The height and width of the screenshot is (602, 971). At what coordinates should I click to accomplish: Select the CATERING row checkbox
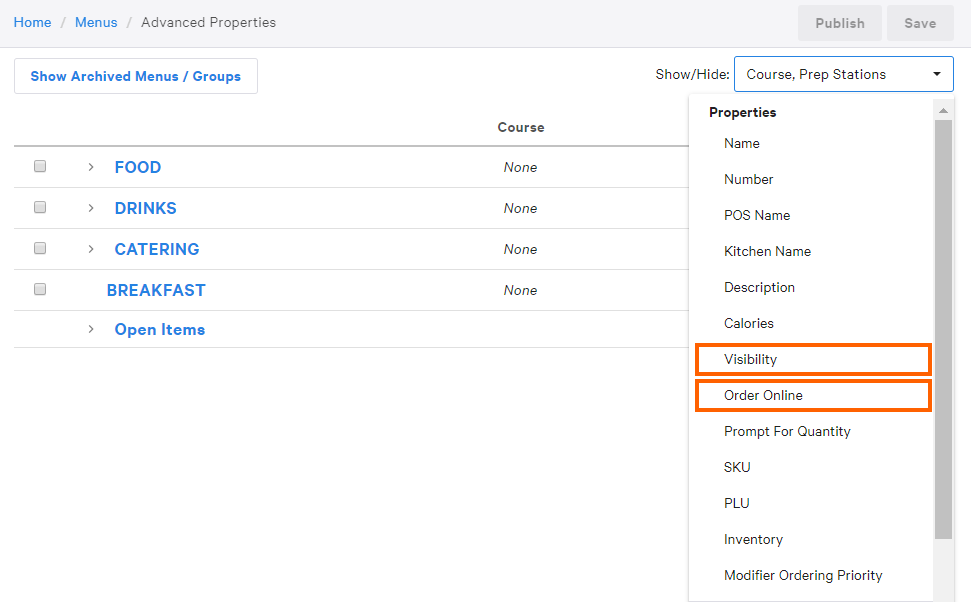click(x=40, y=248)
